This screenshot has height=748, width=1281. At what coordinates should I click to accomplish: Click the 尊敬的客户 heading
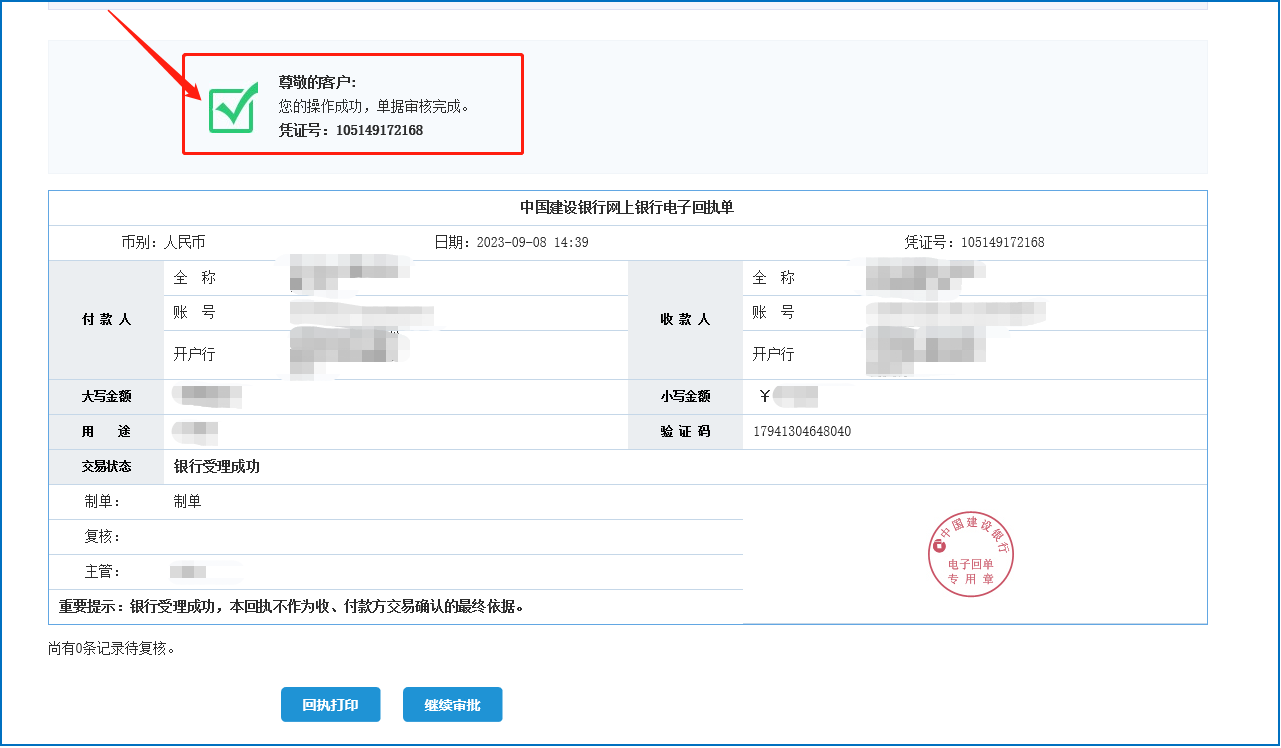coord(317,82)
